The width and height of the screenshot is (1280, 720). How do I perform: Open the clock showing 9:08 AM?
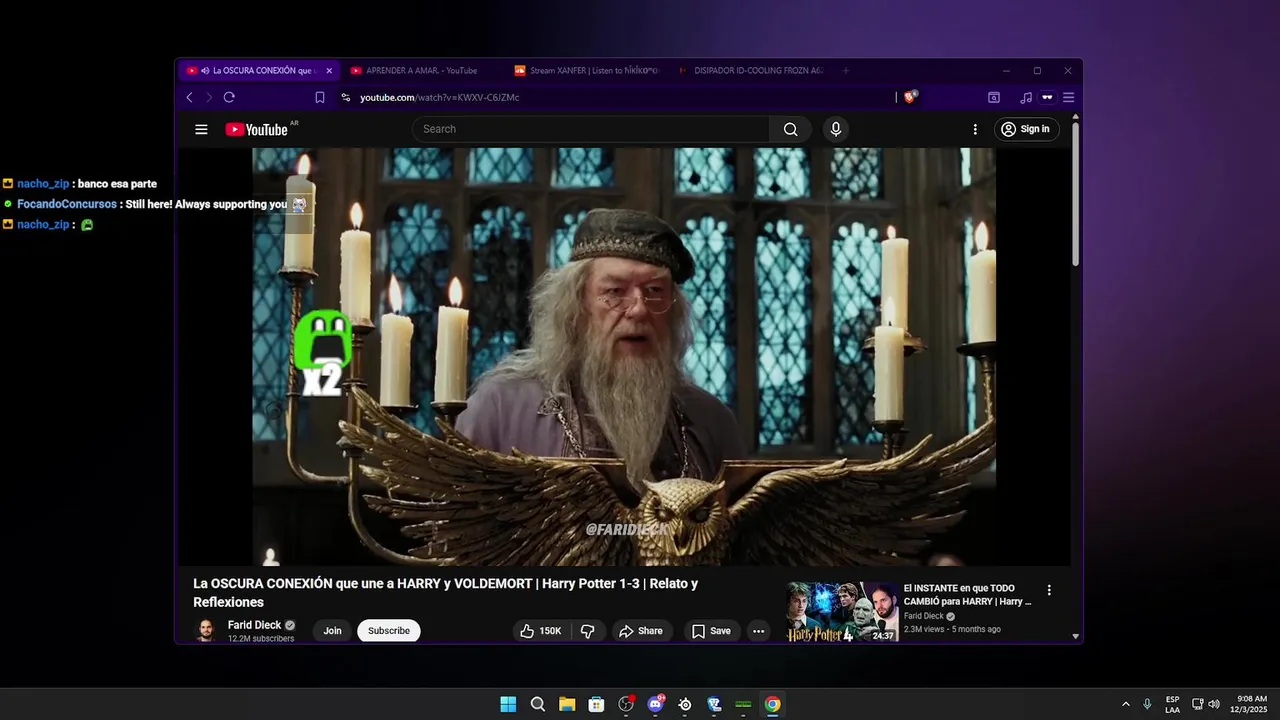[x=1251, y=704]
